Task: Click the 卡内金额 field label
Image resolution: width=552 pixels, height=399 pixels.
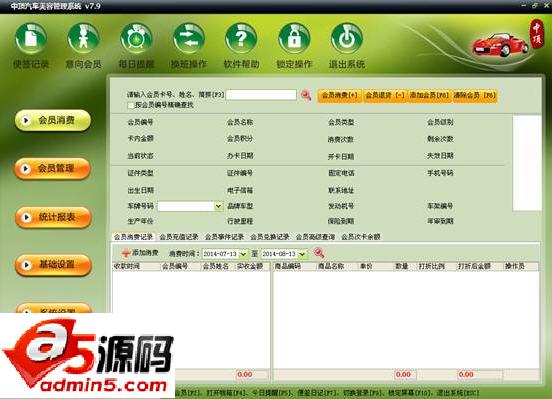Action: pos(140,139)
